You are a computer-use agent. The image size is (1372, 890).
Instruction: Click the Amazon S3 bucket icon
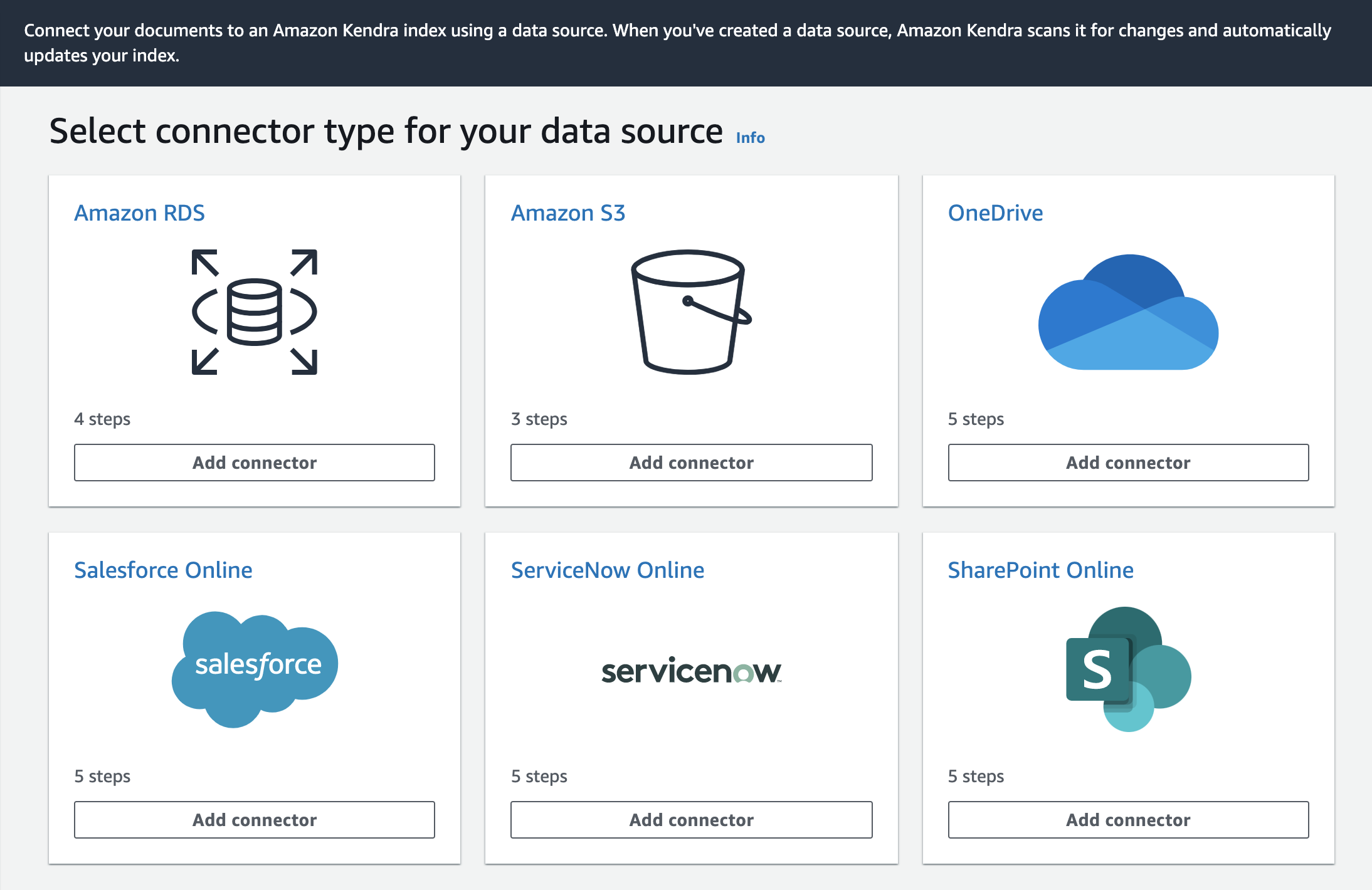(x=691, y=312)
